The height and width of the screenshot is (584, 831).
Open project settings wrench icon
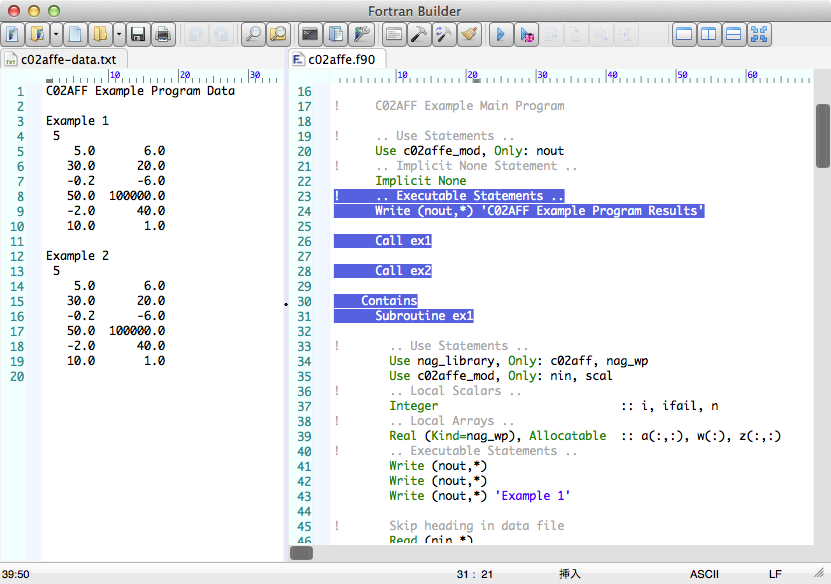[x=361, y=35]
